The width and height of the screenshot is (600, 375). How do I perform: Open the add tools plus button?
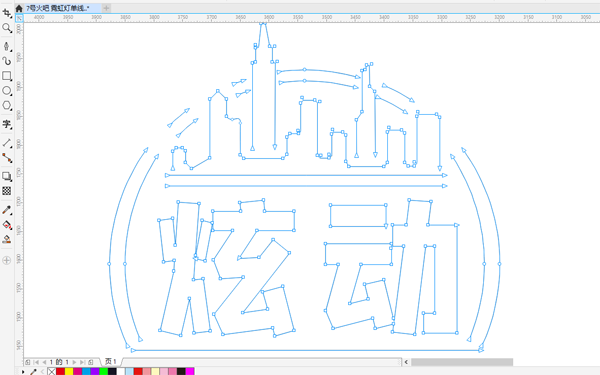coord(7,261)
